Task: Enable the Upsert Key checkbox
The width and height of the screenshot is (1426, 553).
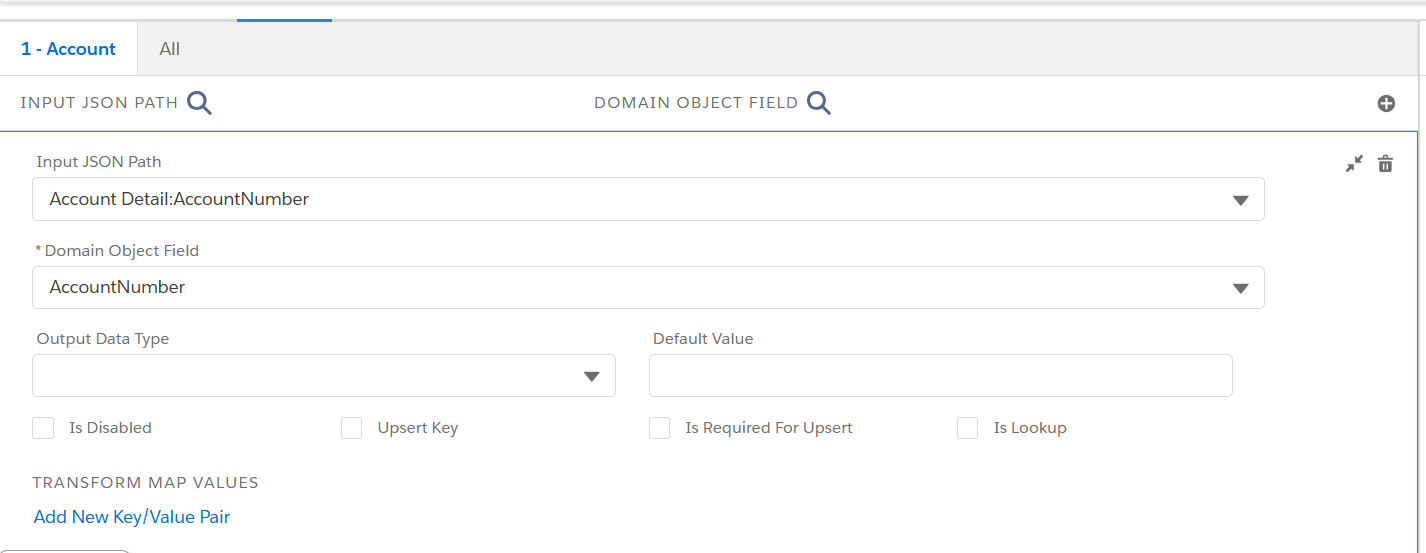Action: (x=351, y=428)
